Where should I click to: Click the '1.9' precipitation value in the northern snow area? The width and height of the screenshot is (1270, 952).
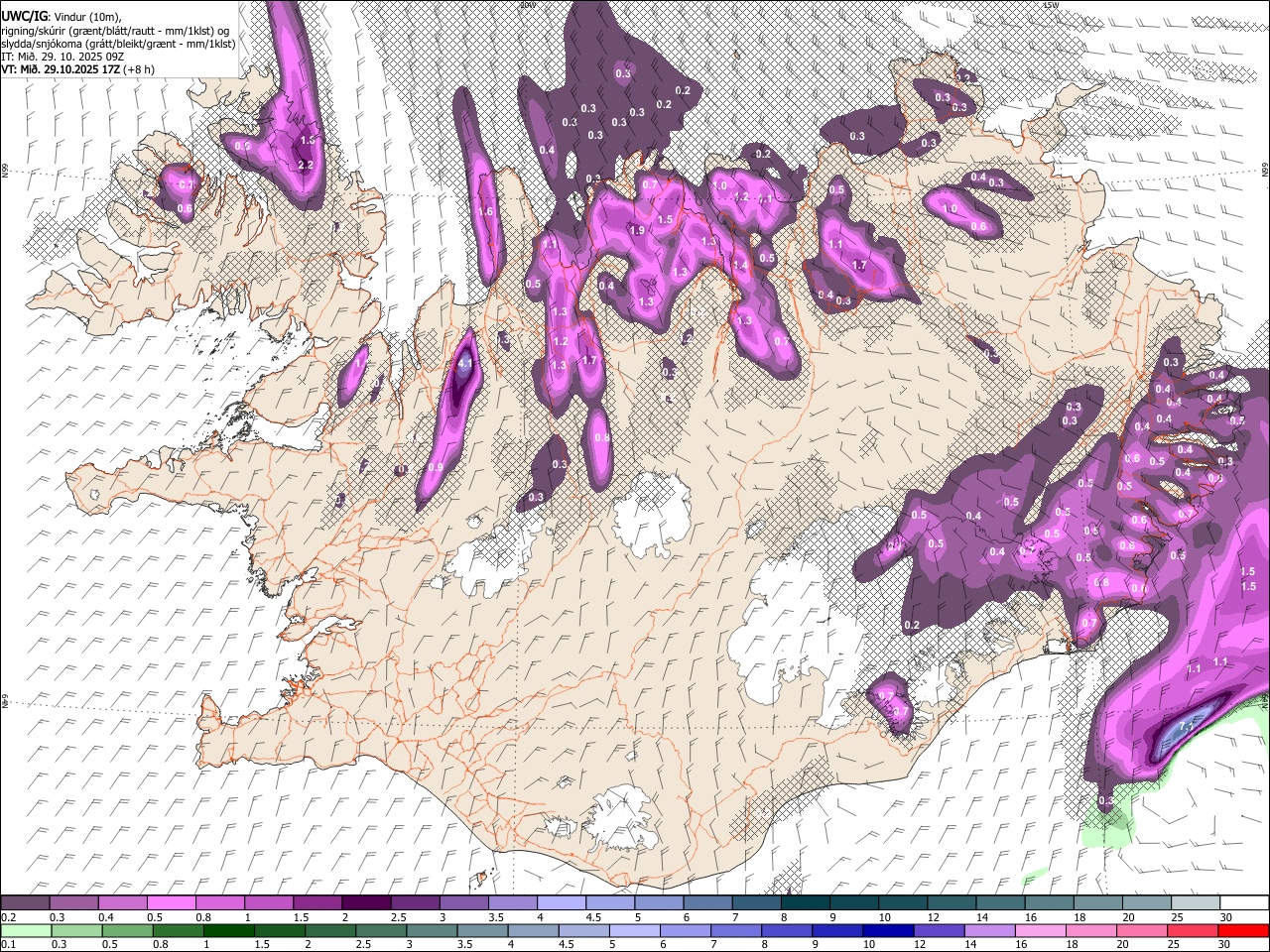click(637, 230)
